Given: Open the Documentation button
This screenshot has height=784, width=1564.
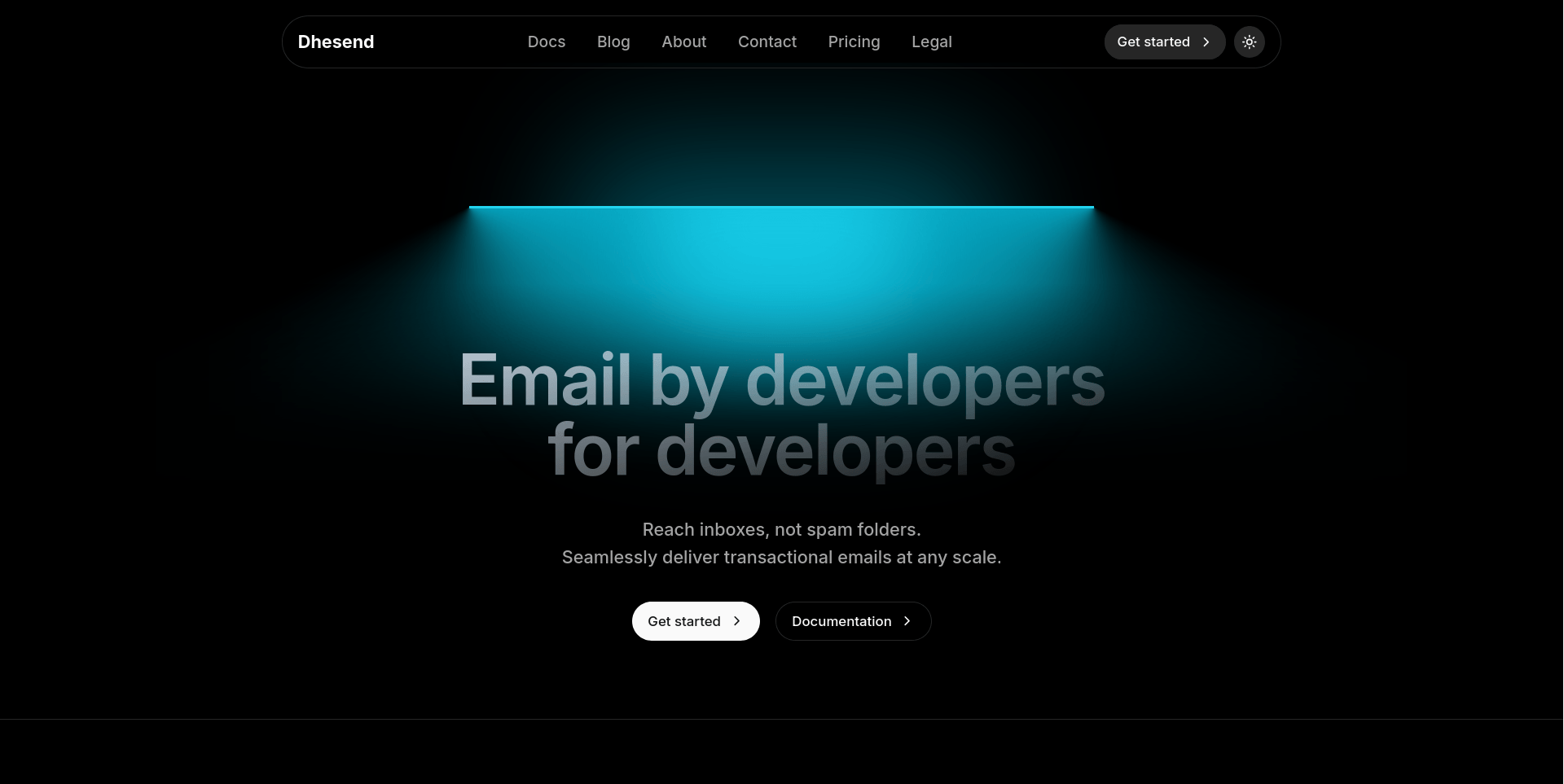Looking at the screenshot, I should (852, 621).
